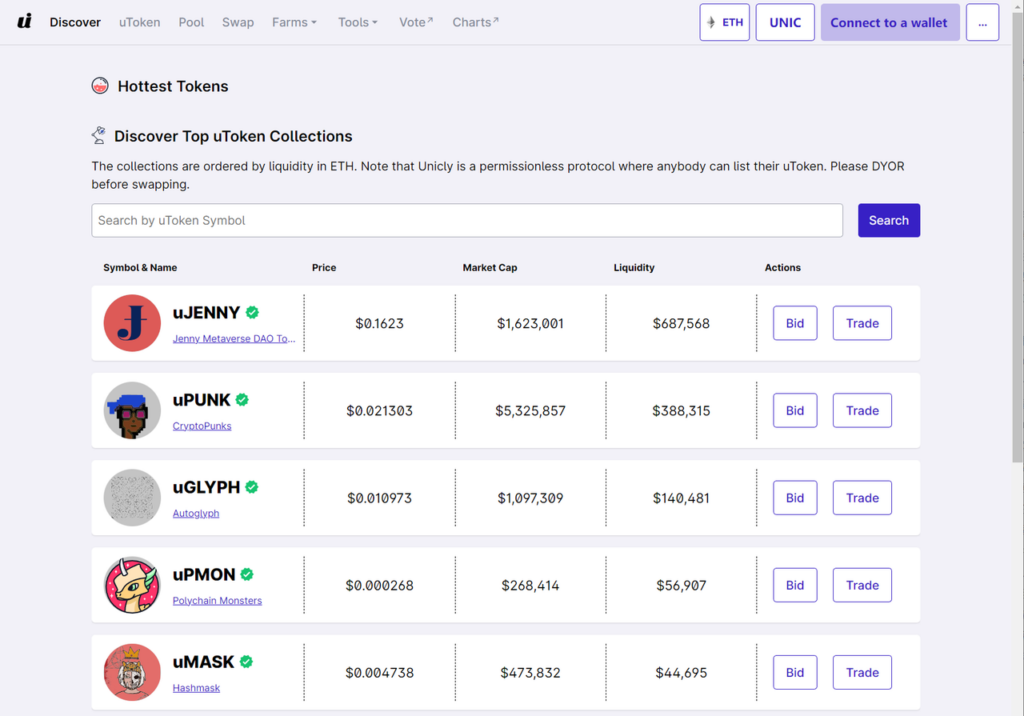This screenshot has height=716, width=1024.
Task: Open the three-dots more options menu
Action: (x=982, y=22)
